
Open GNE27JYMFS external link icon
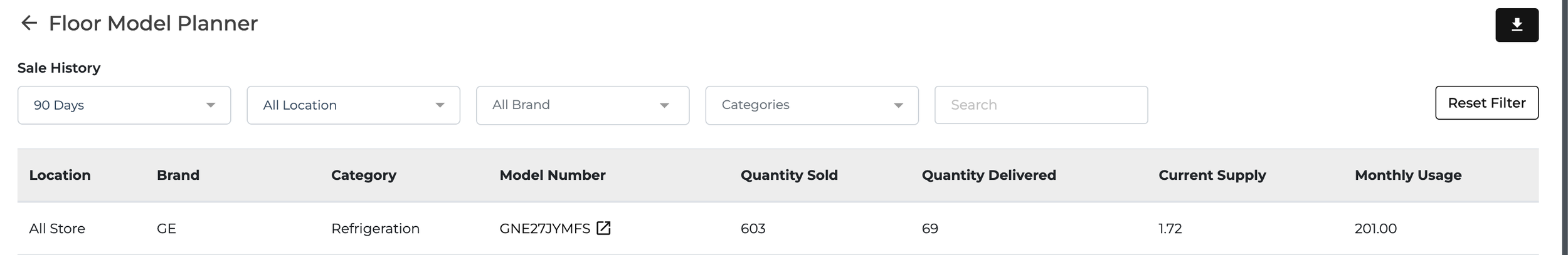click(x=603, y=228)
